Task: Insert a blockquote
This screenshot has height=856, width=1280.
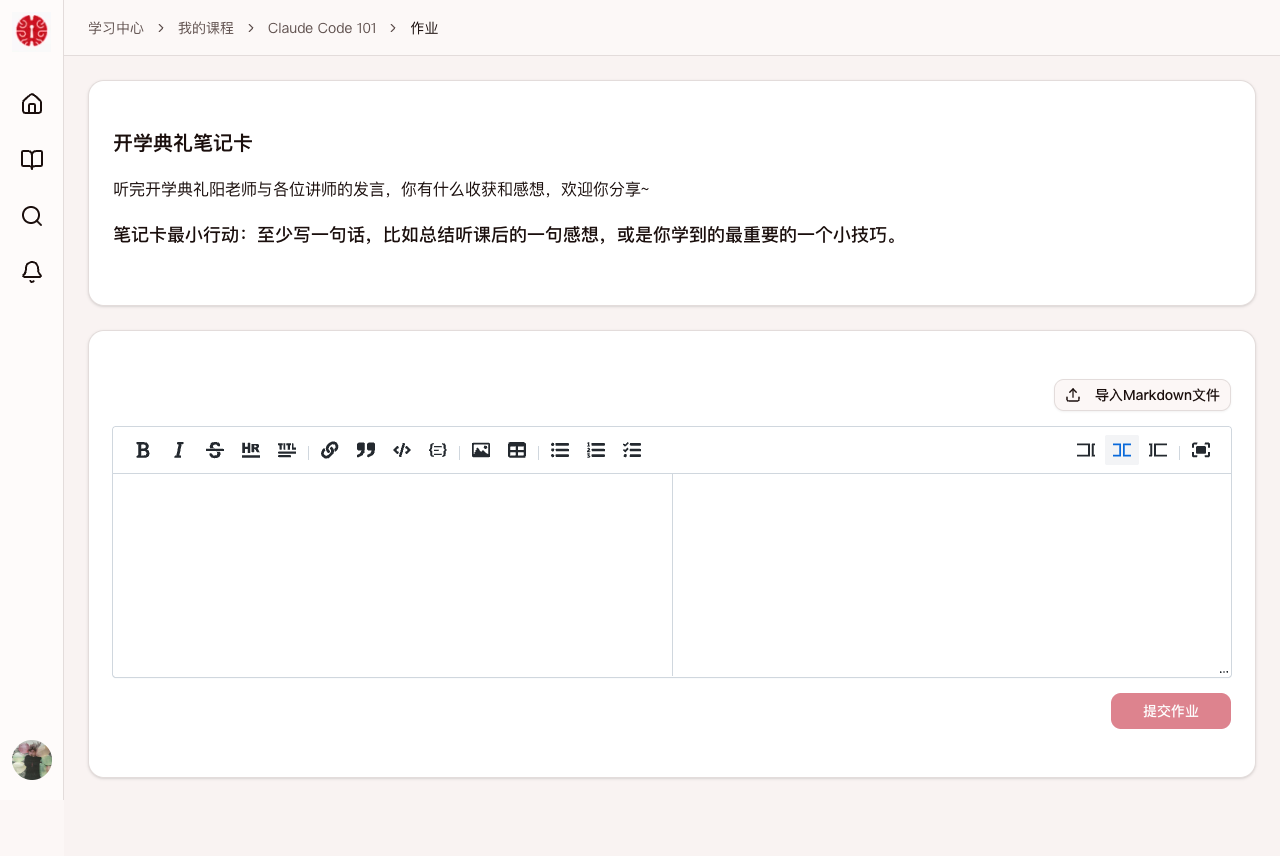Action: (x=365, y=450)
